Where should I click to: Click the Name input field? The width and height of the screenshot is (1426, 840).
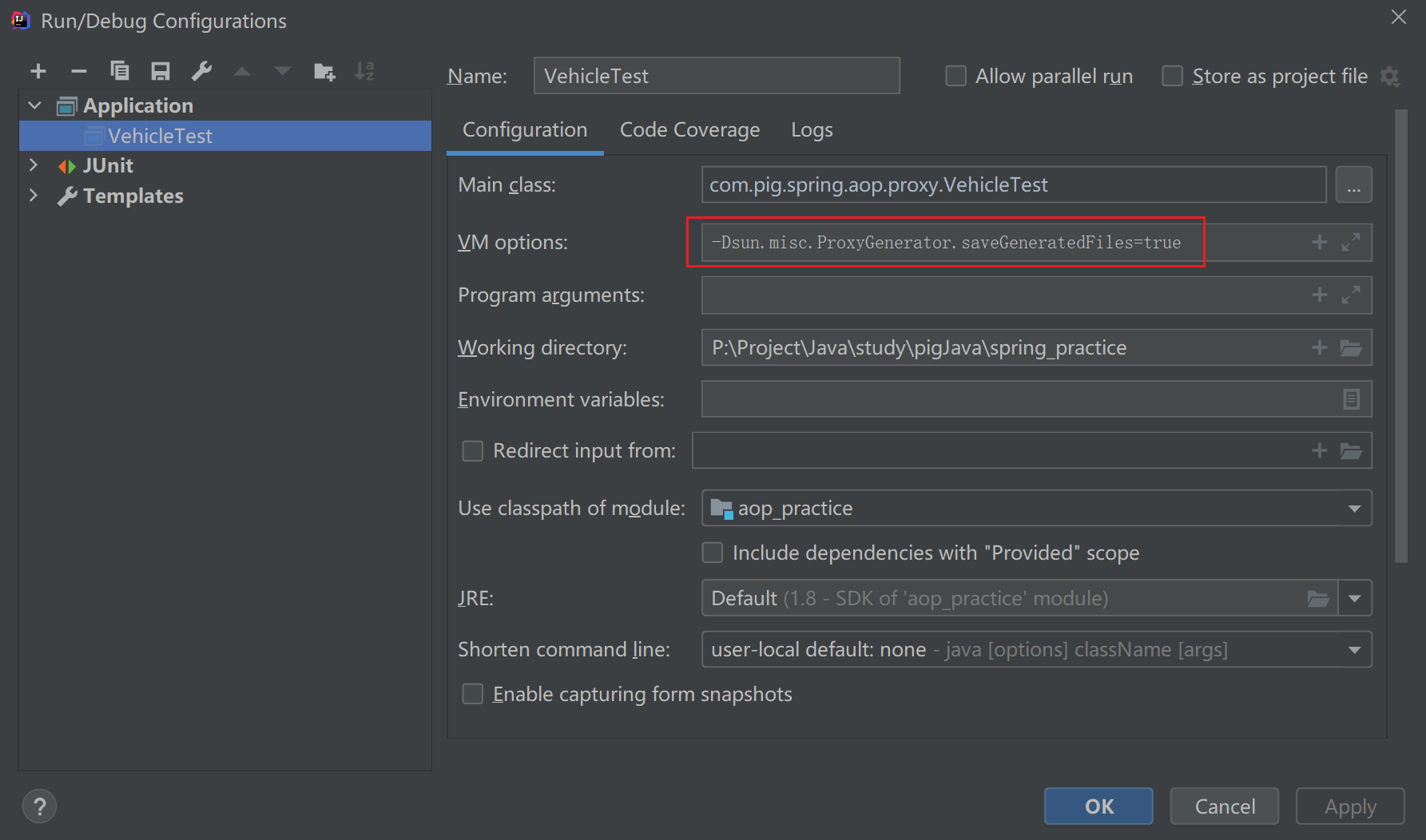click(717, 76)
